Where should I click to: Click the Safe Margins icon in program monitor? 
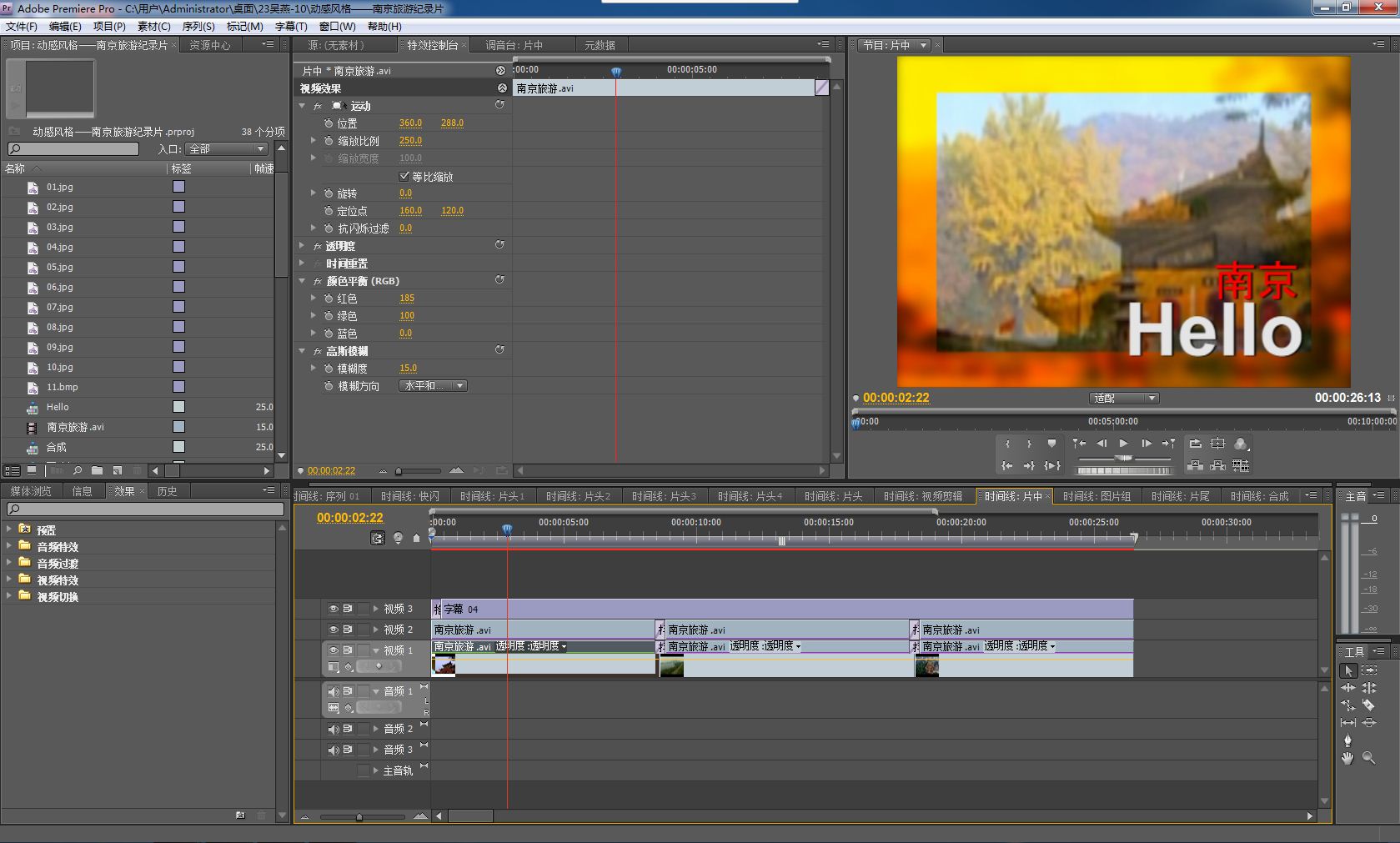tap(1217, 444)
